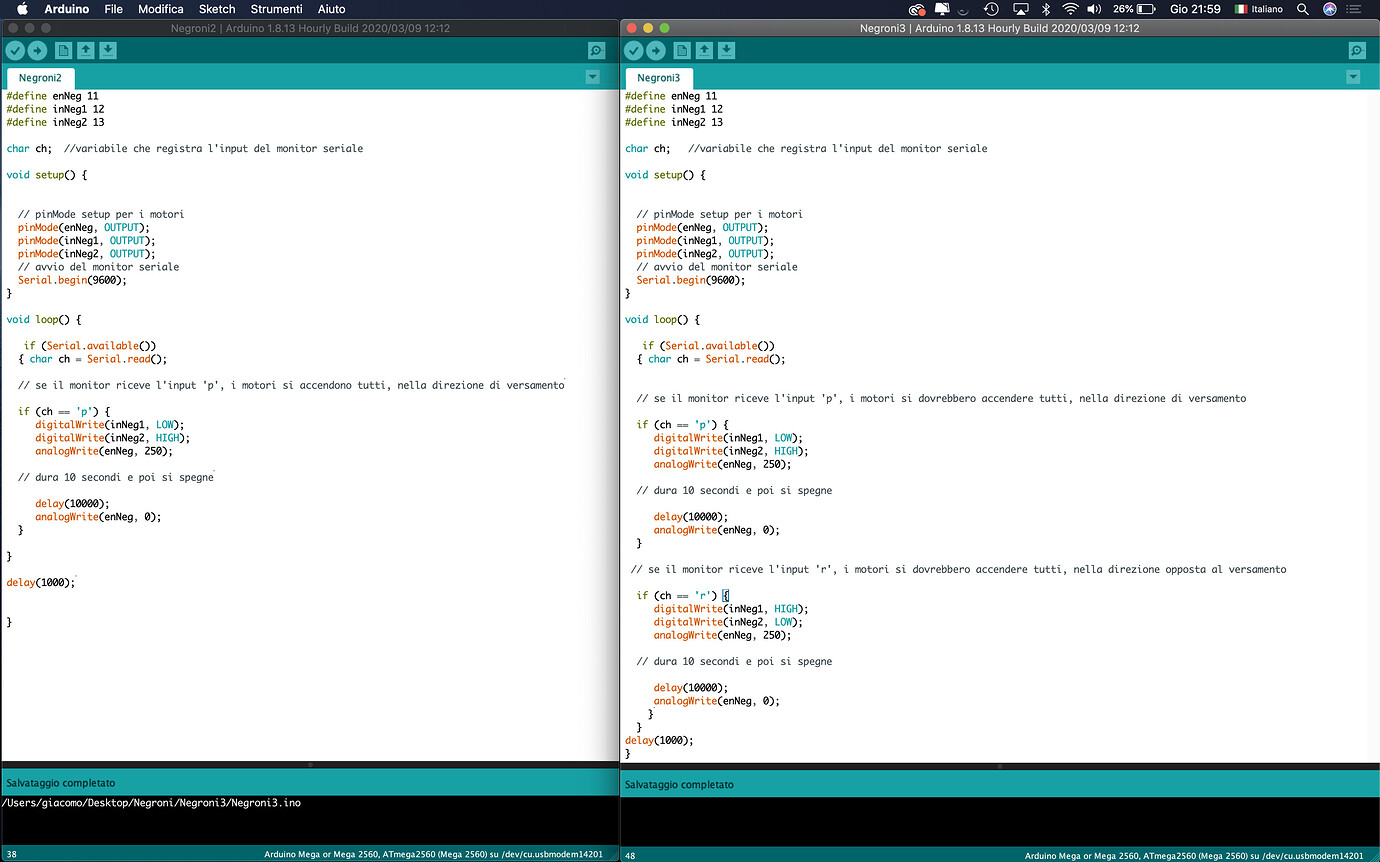
Task: Open the Sketch menu
Action: tap(216, 9)
